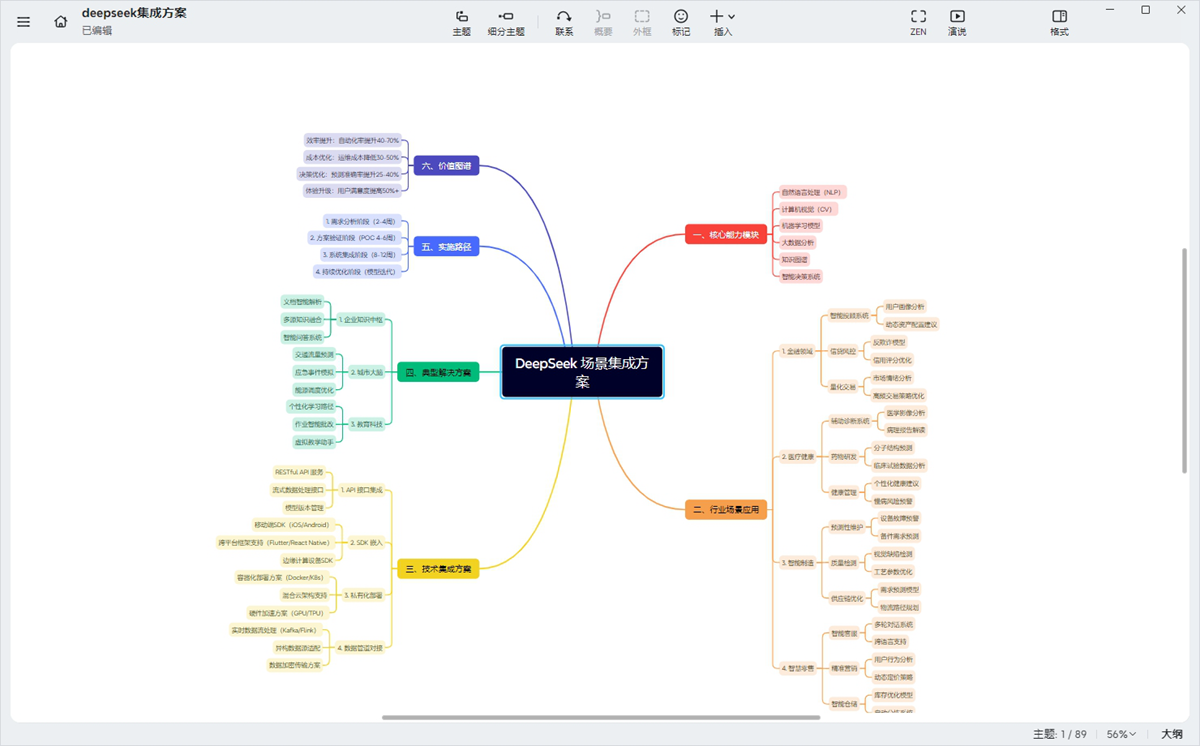Select the 五、实施路径 topic node

(446, 246)
